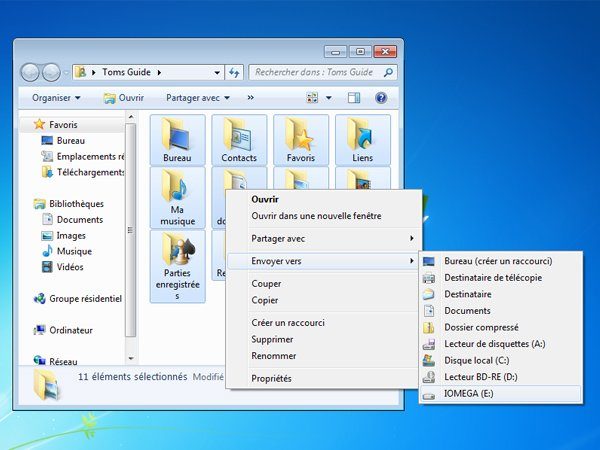Expand Partager avec in context menu
The image size is (600, 450).
point(323,238)
